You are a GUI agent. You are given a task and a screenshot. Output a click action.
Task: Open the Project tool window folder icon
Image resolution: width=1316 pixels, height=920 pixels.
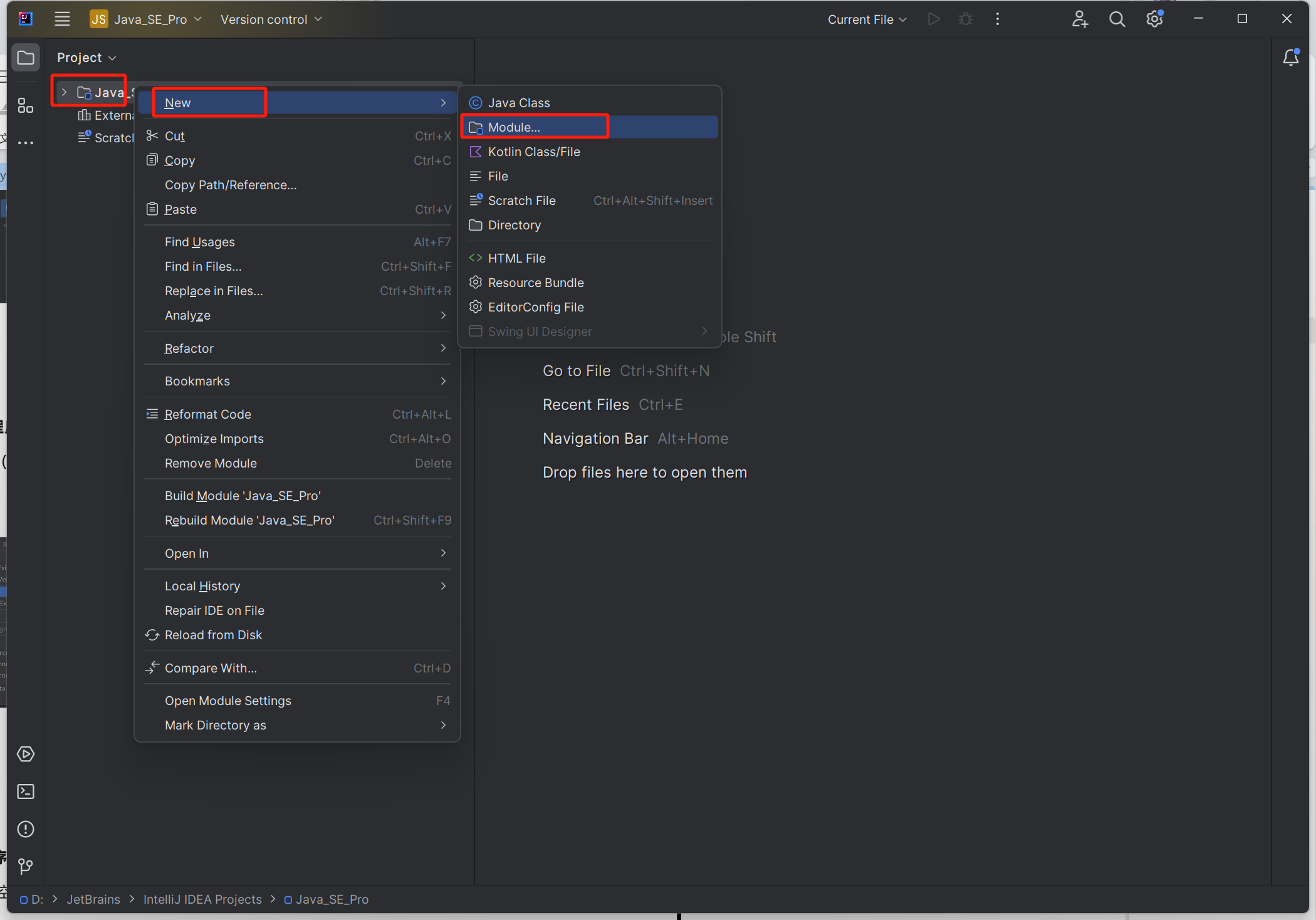26,58
